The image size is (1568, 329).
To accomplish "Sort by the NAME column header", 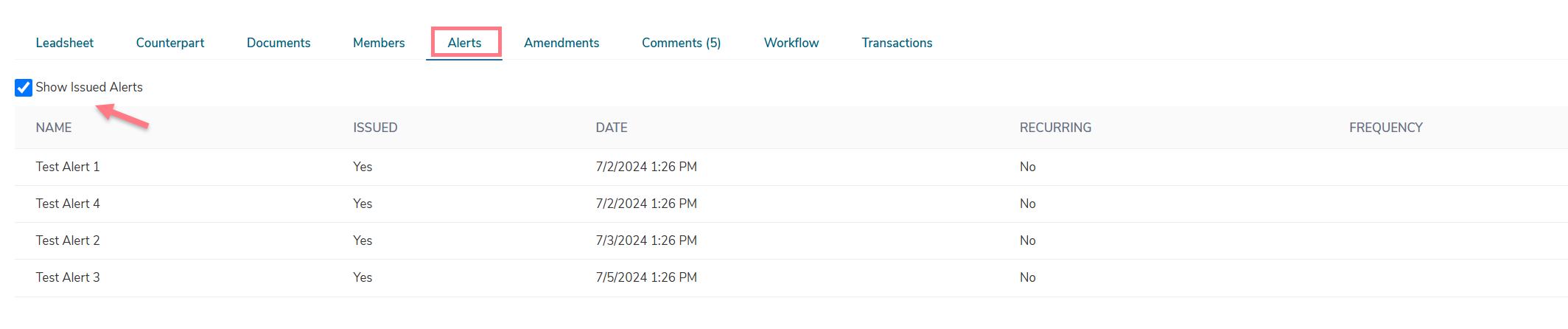I will [x=54, y=128].
